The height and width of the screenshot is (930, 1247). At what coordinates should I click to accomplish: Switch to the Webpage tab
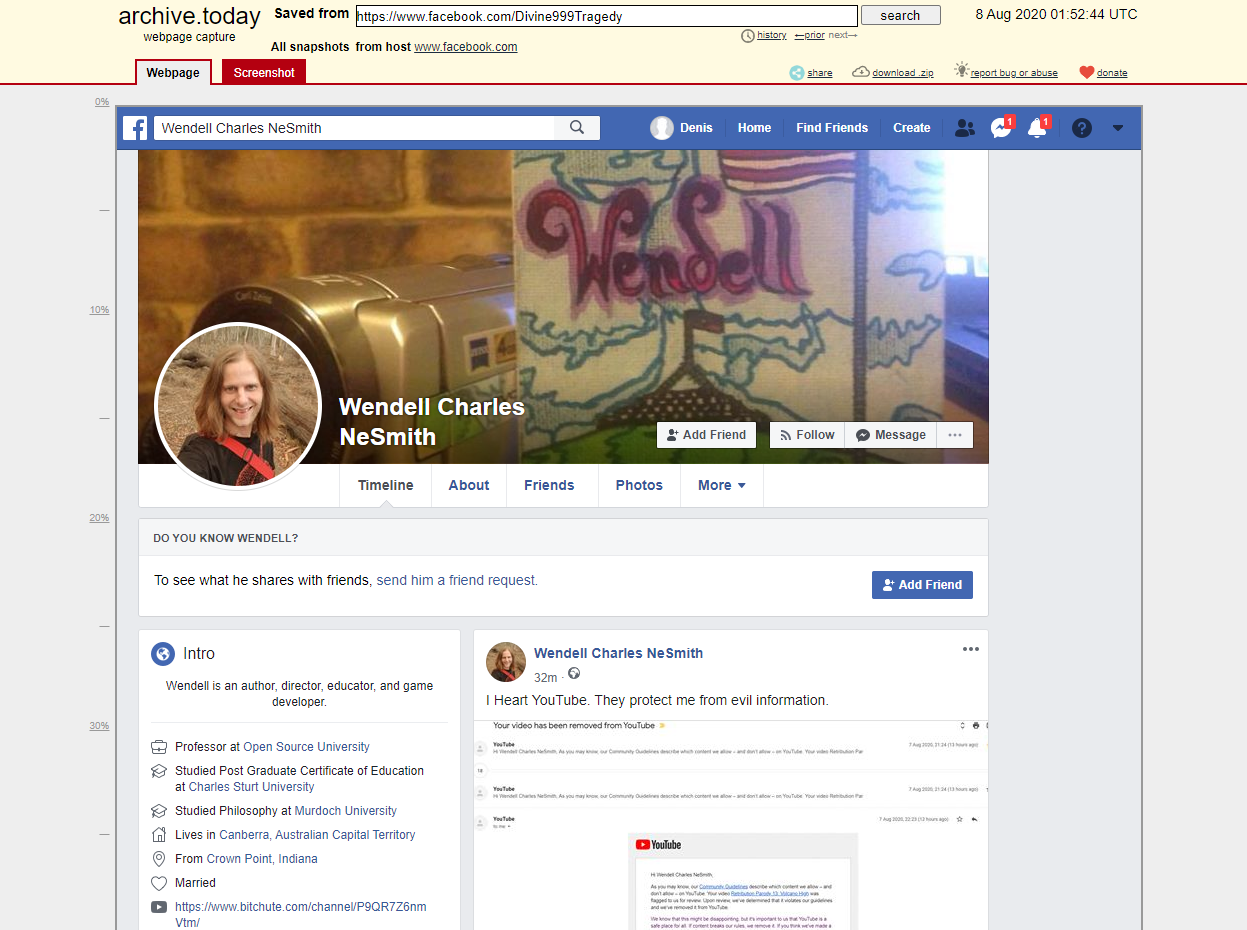[x=173, y=72]
